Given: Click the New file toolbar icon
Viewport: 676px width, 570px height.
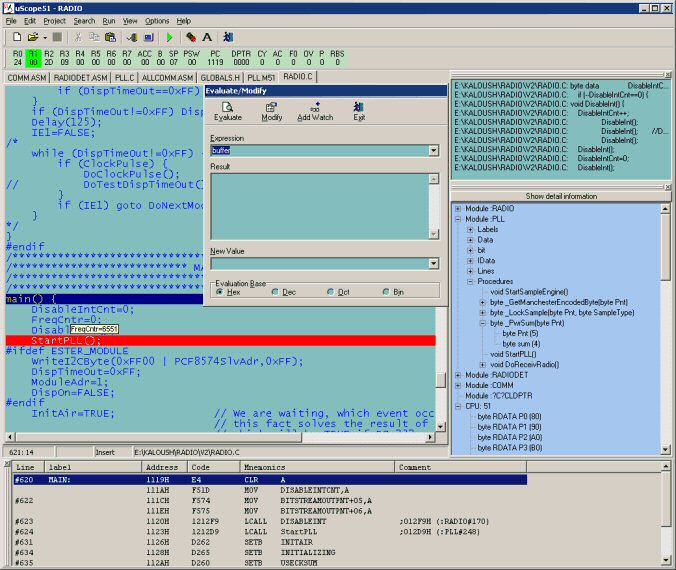Looking at the screenshot, I should coord(17,37).
